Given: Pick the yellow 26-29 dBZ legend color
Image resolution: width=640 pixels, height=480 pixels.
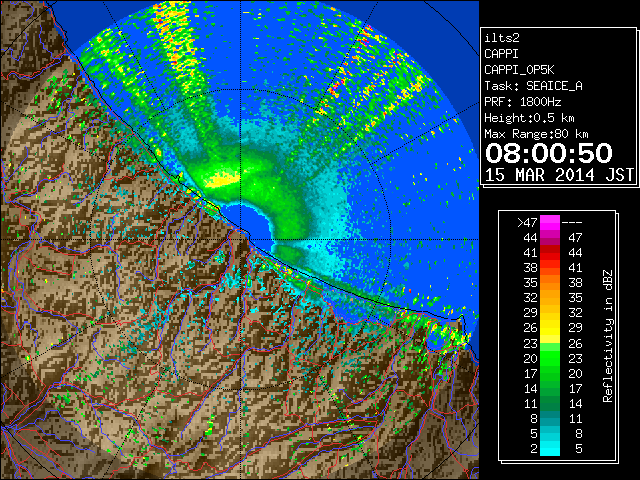Looking at the screenshot, I should pyautogui.click(x=550, y=328).
